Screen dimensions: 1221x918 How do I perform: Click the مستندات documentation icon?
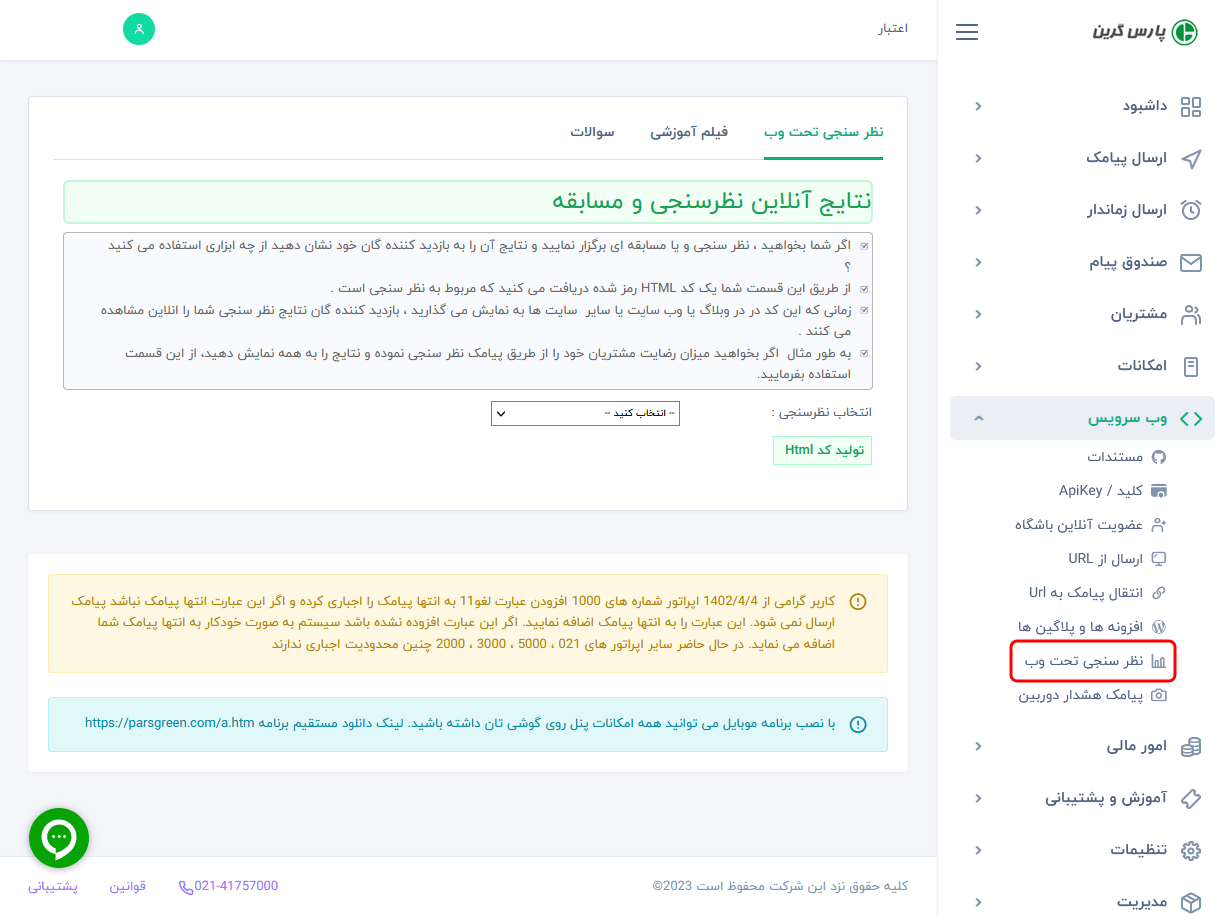1159,456
